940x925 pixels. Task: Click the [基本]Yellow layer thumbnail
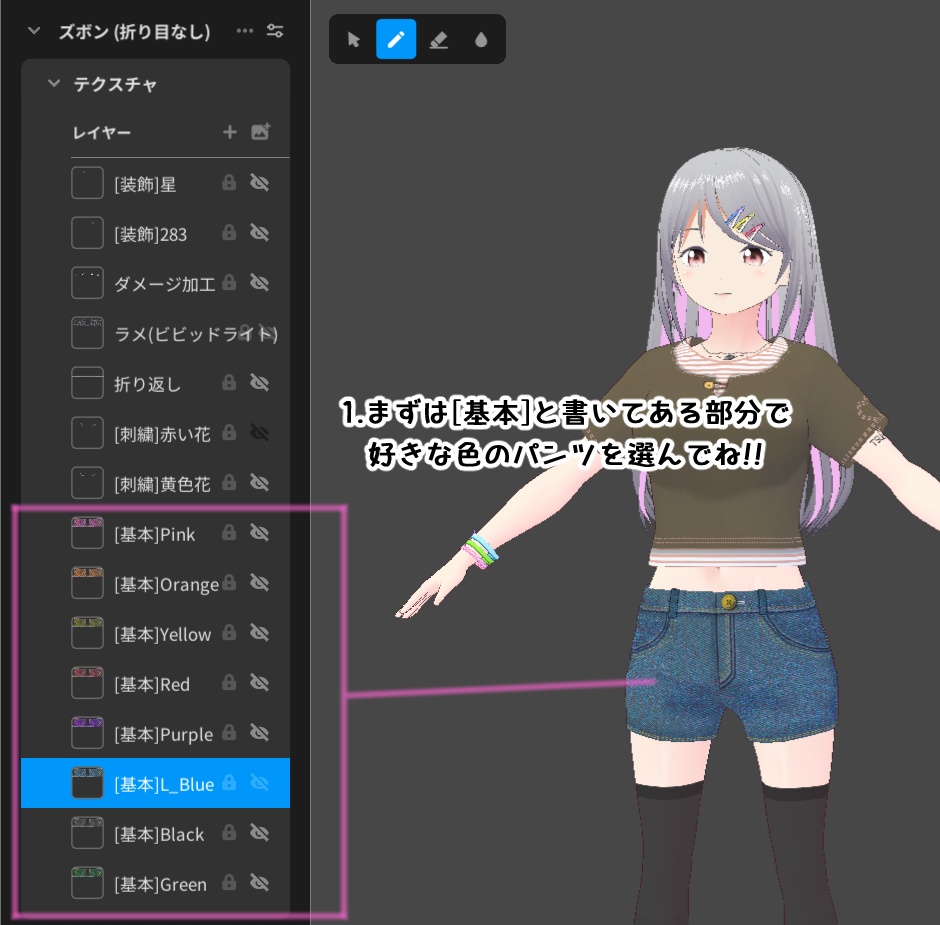pos(87,632)
